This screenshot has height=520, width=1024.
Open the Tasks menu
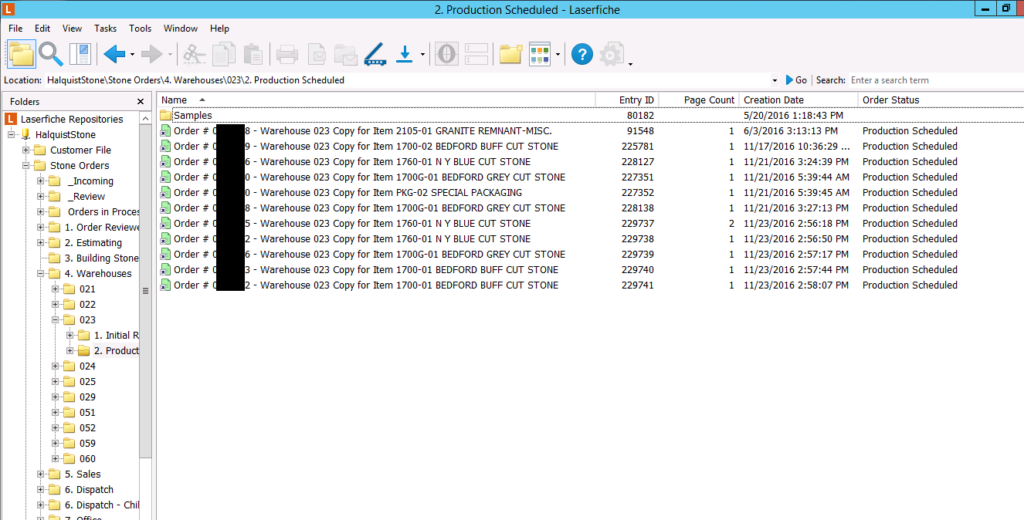(105, 29)
